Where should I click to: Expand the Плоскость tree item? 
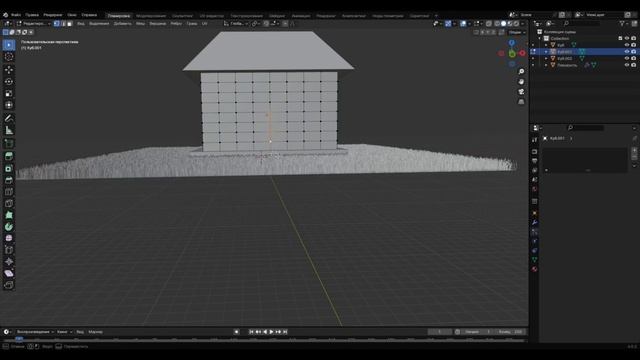pos(546,65)
